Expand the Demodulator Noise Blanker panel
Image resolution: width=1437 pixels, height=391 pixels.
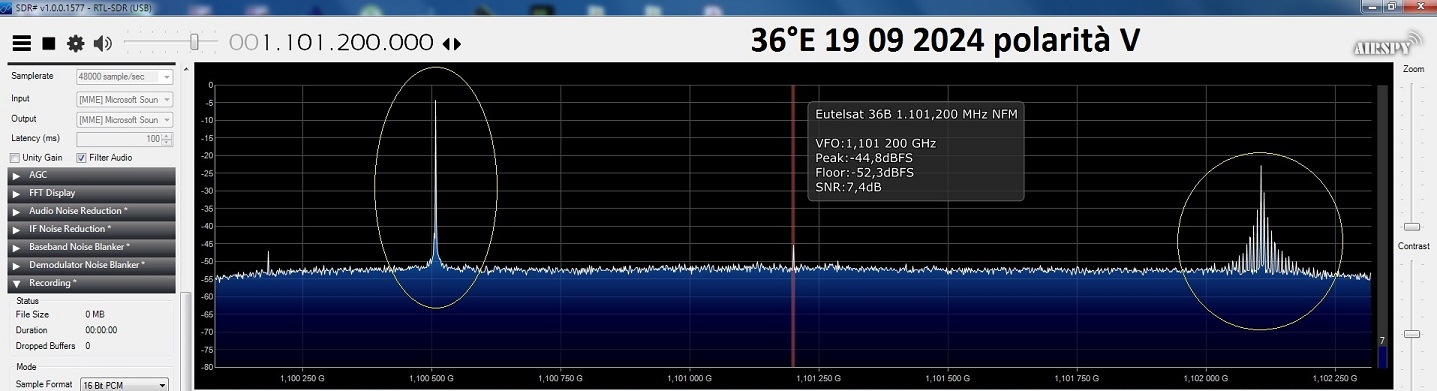coord(92,265)
